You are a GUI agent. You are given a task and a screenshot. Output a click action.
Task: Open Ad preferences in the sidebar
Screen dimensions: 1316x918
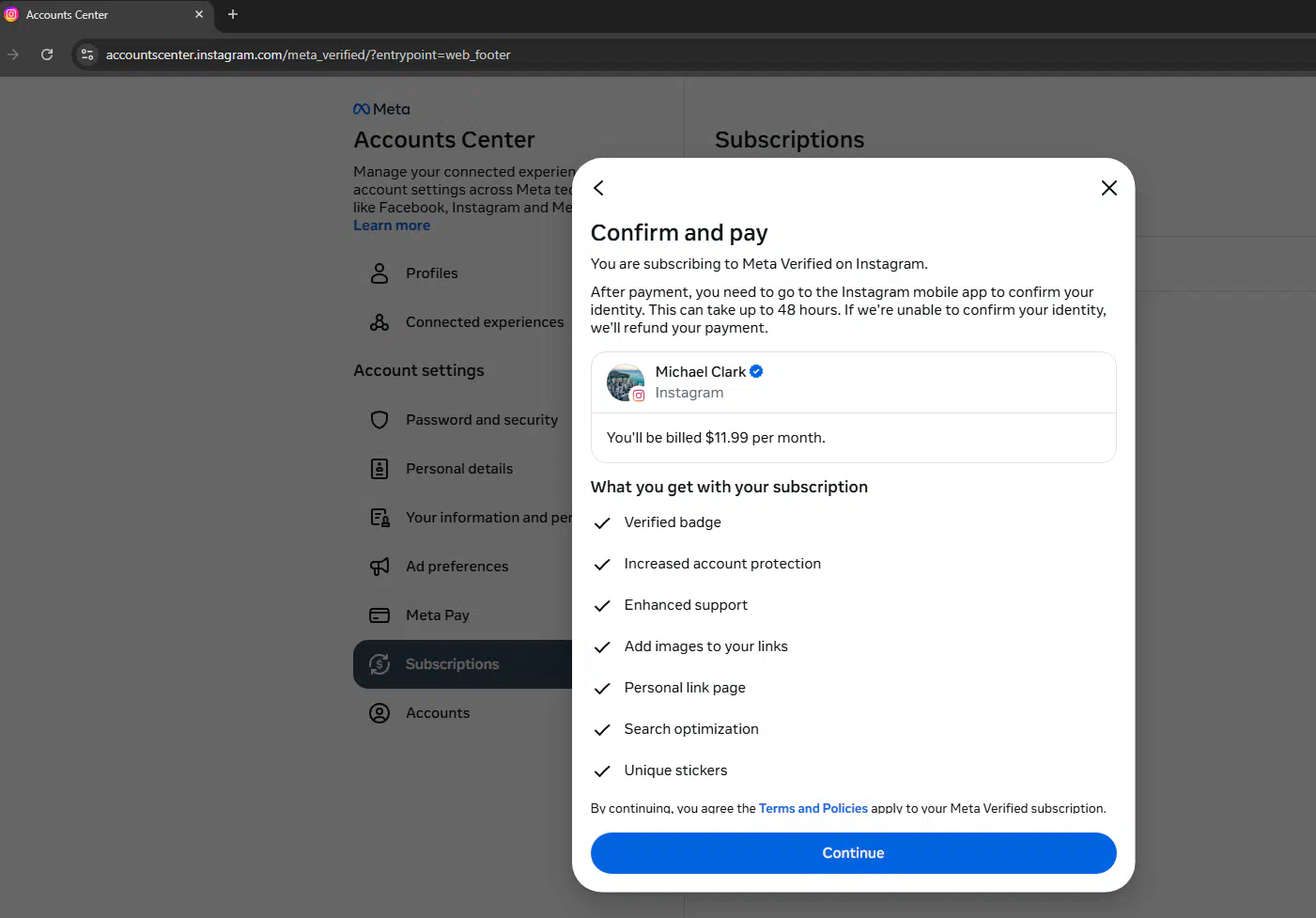point(457,567)
